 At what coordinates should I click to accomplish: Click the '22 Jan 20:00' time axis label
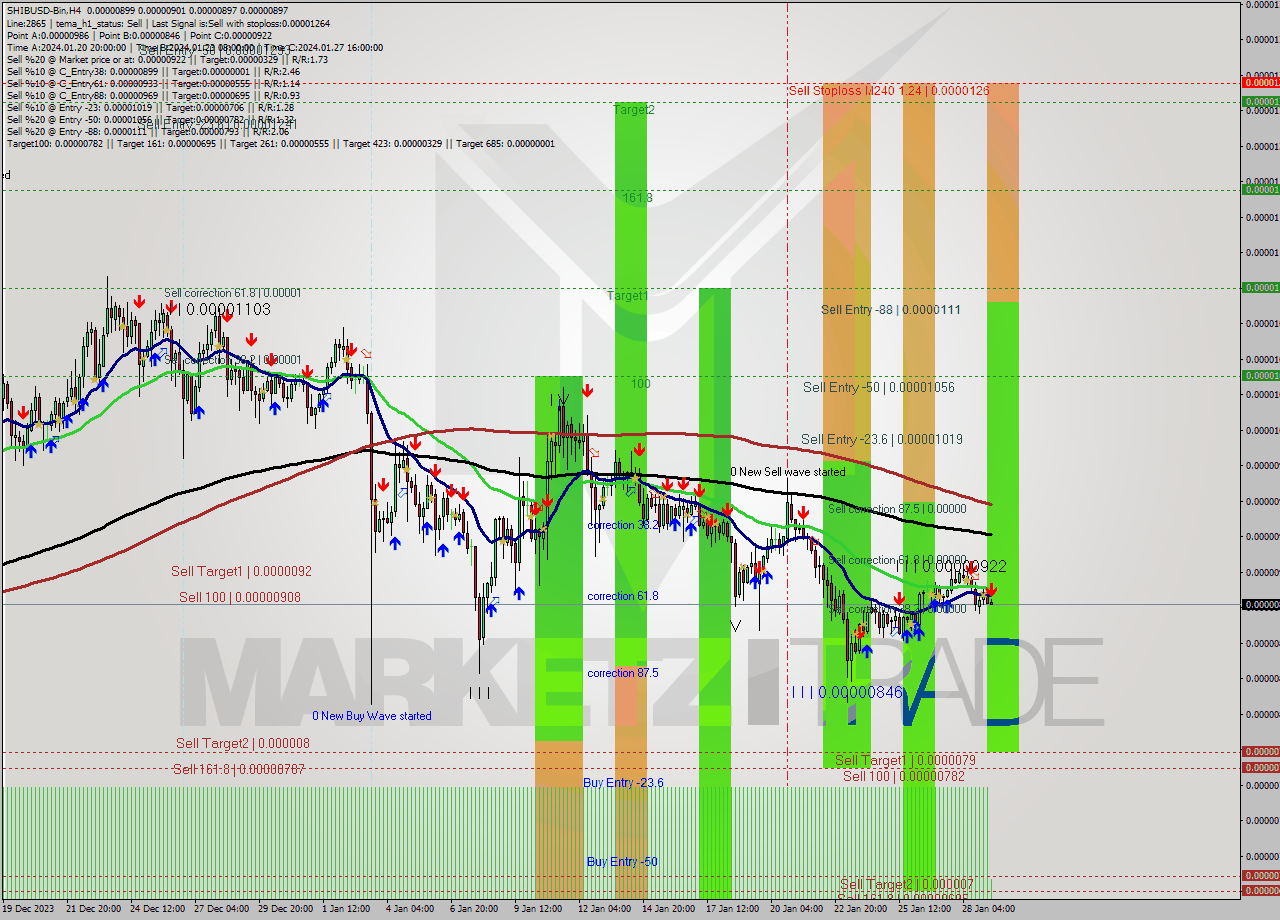tap(860, 909)
